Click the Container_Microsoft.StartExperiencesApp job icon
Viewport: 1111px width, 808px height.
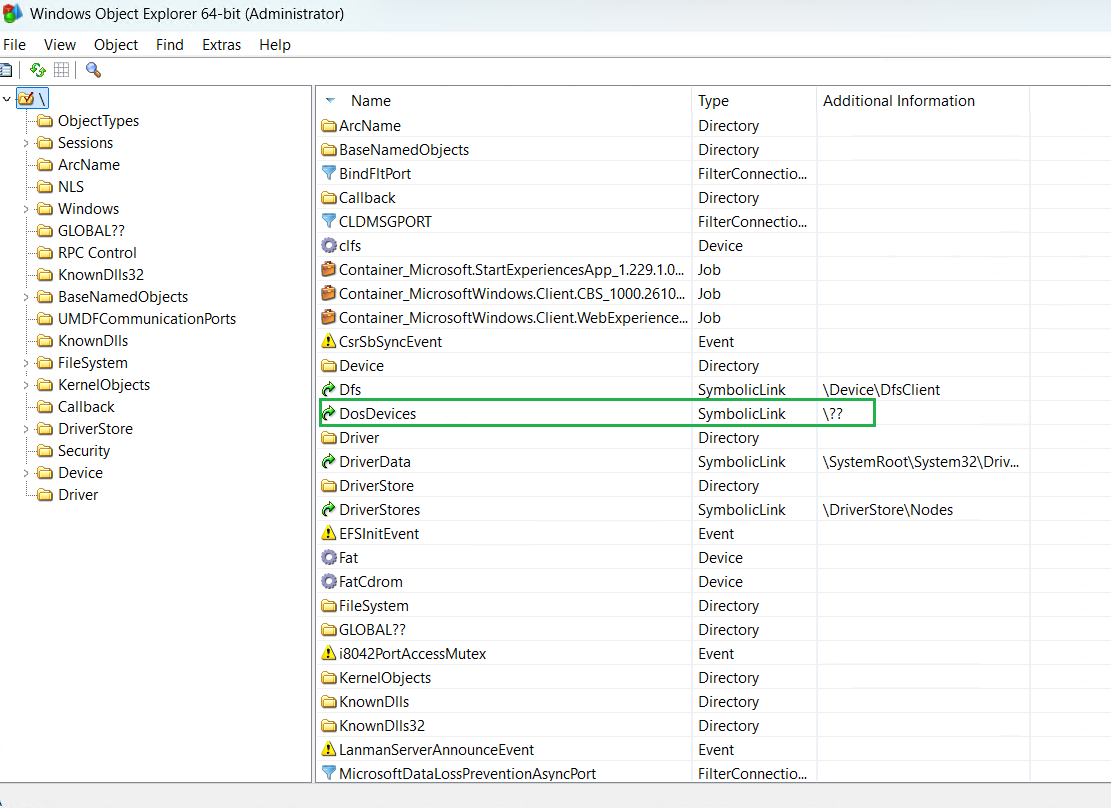(329, 270)
